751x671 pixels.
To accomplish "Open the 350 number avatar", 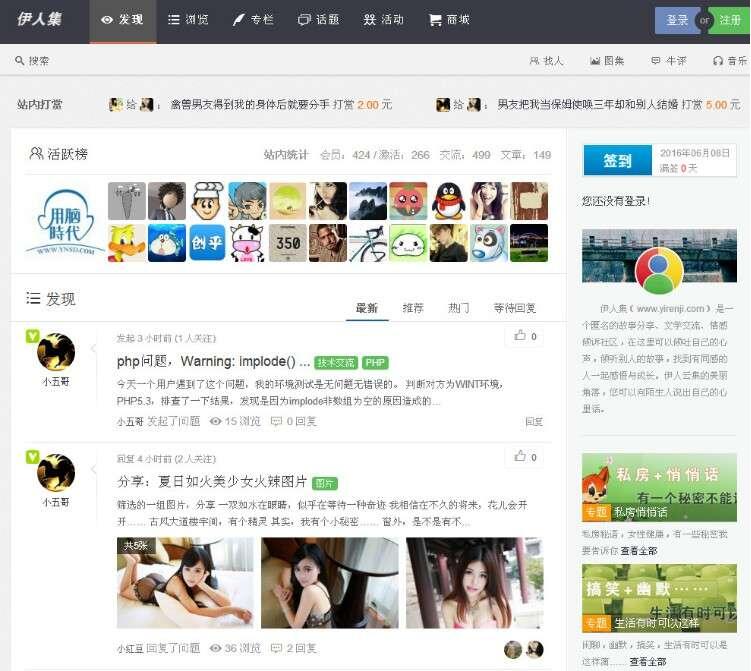I will point(287,243).
